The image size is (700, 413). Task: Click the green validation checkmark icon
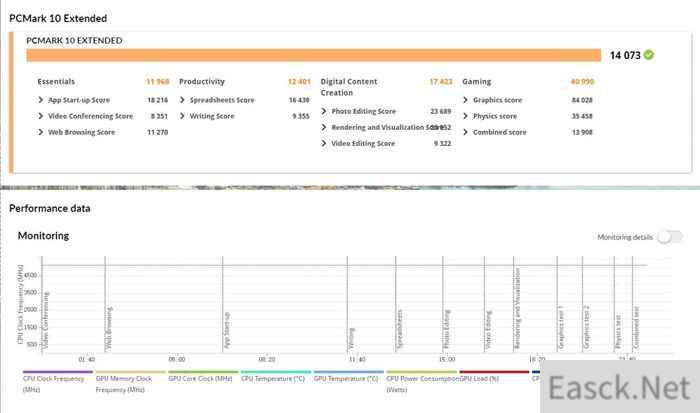(x=649, y=55)
